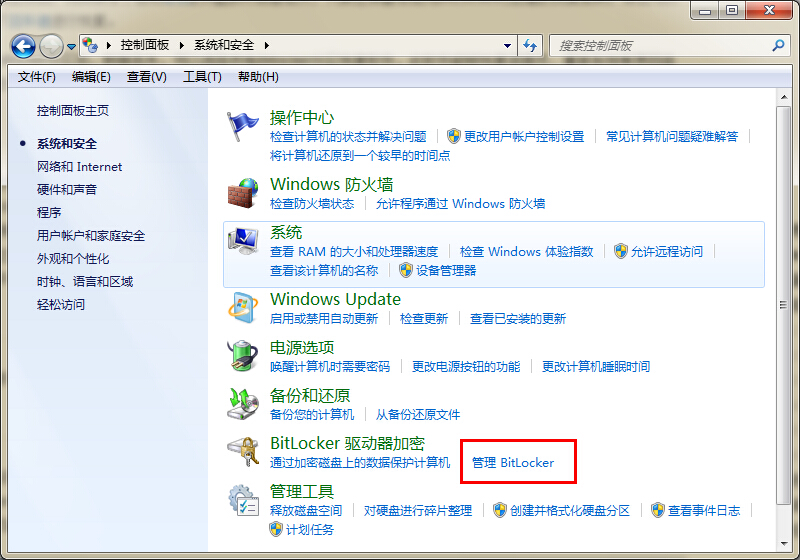Click the Control Panel icon in the address bar

point(90,45)
